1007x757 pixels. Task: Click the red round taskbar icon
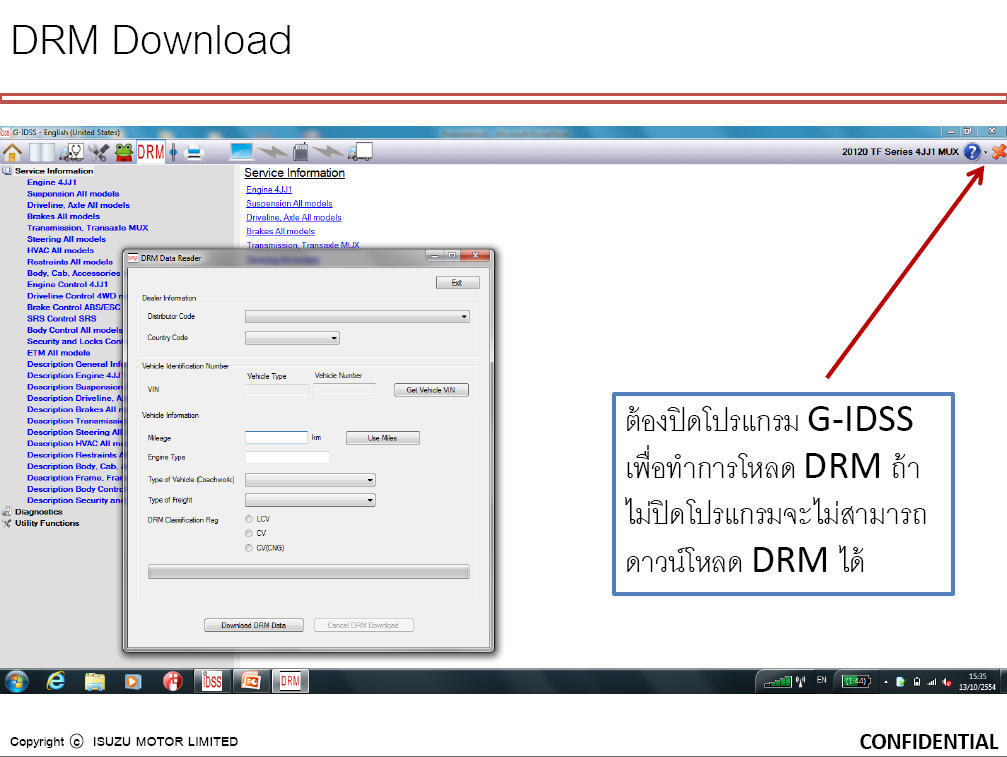coord(172,681)
